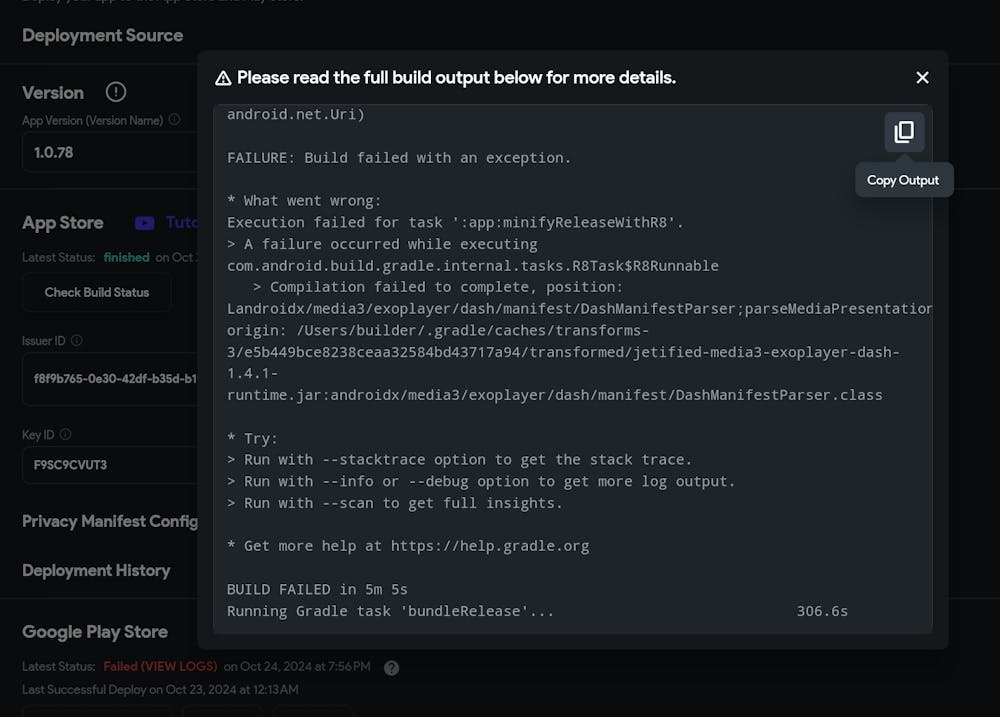Click the App Store section heading

[x=63, y=223]
